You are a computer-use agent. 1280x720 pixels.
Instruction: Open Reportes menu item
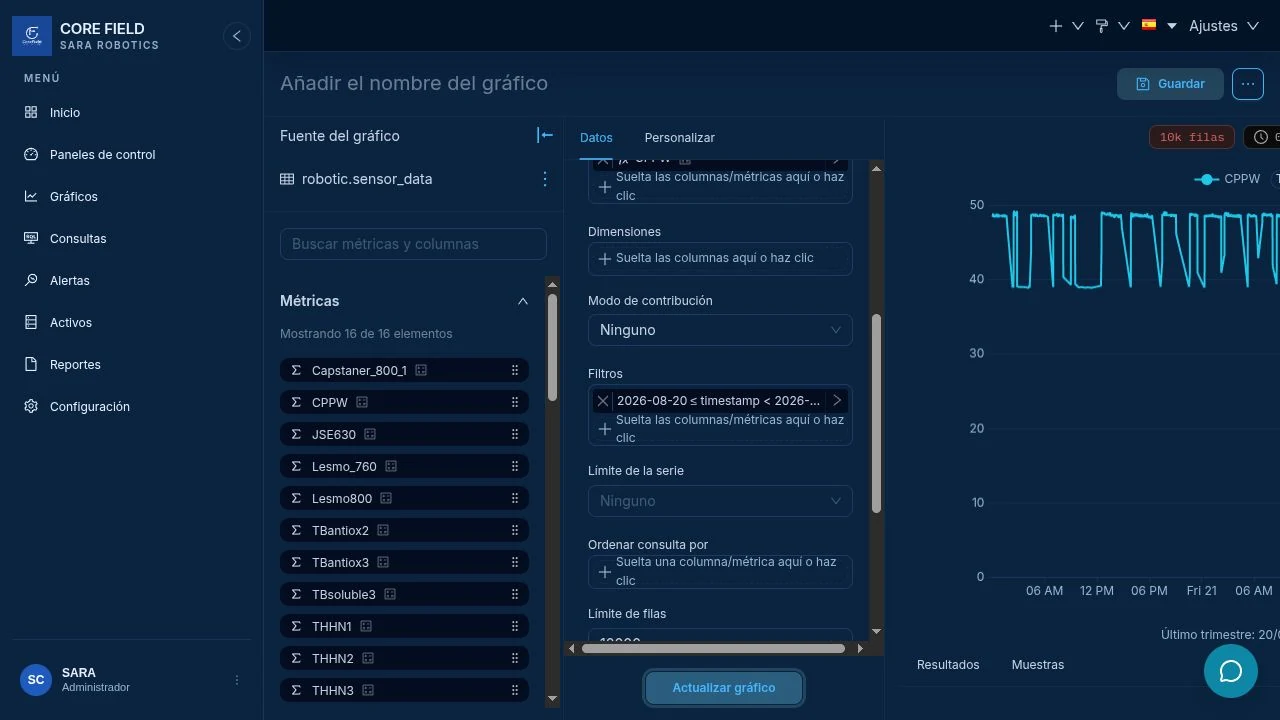[75, 365]
